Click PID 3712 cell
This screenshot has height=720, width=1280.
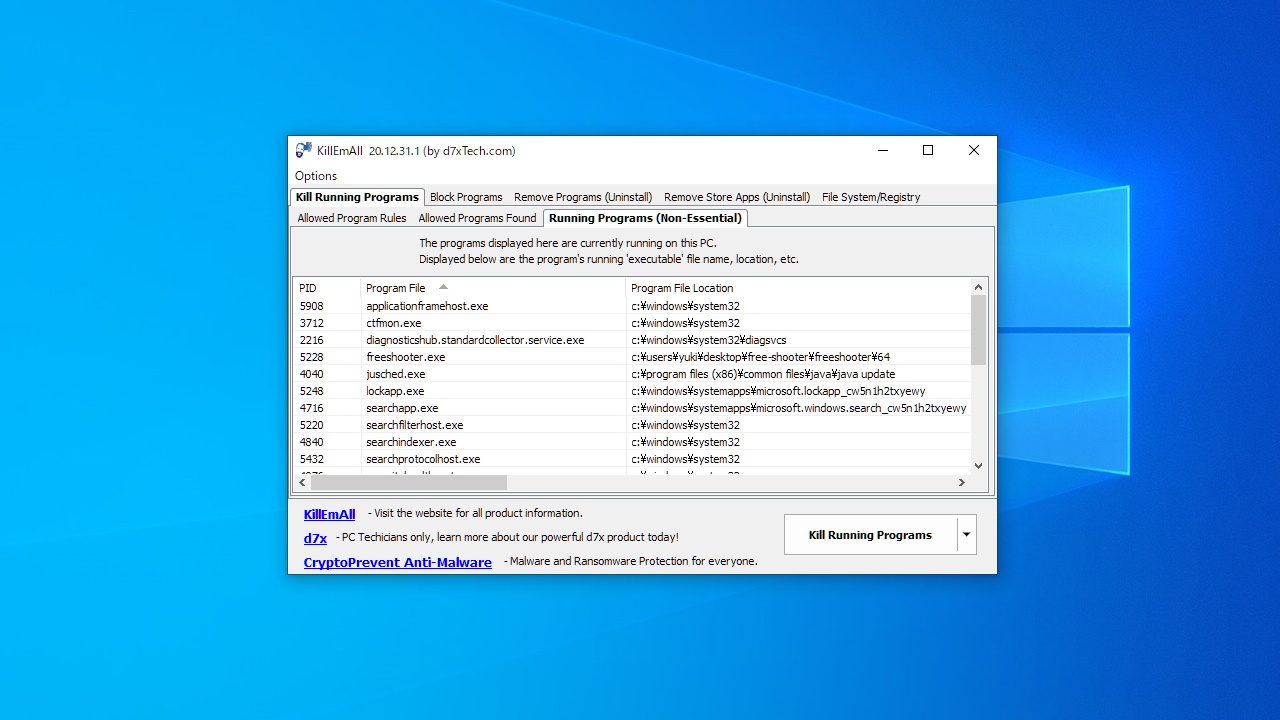coord(311,323)
